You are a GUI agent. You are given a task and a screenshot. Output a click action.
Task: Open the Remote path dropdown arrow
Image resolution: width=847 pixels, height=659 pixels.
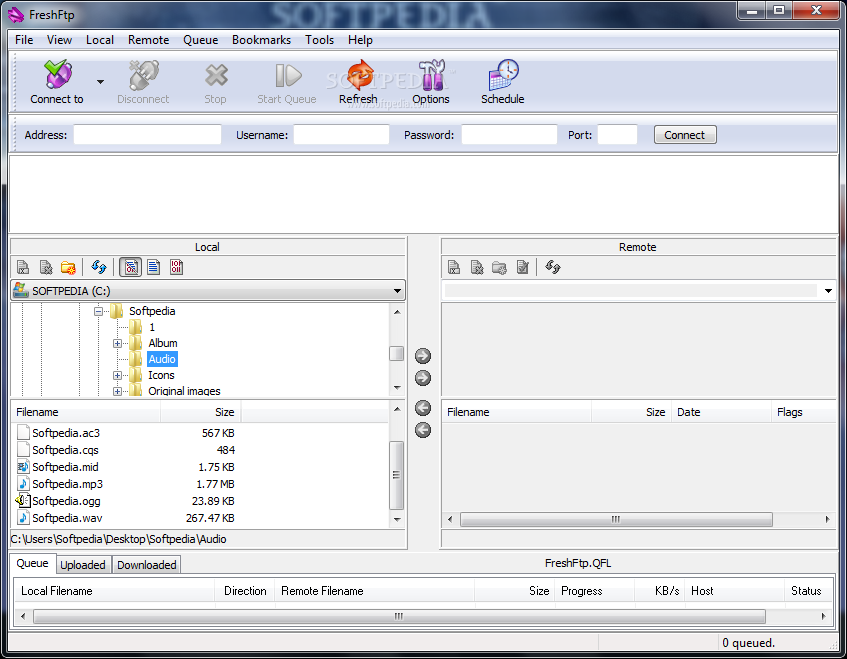pyautogui.click(x=828, y=291)
